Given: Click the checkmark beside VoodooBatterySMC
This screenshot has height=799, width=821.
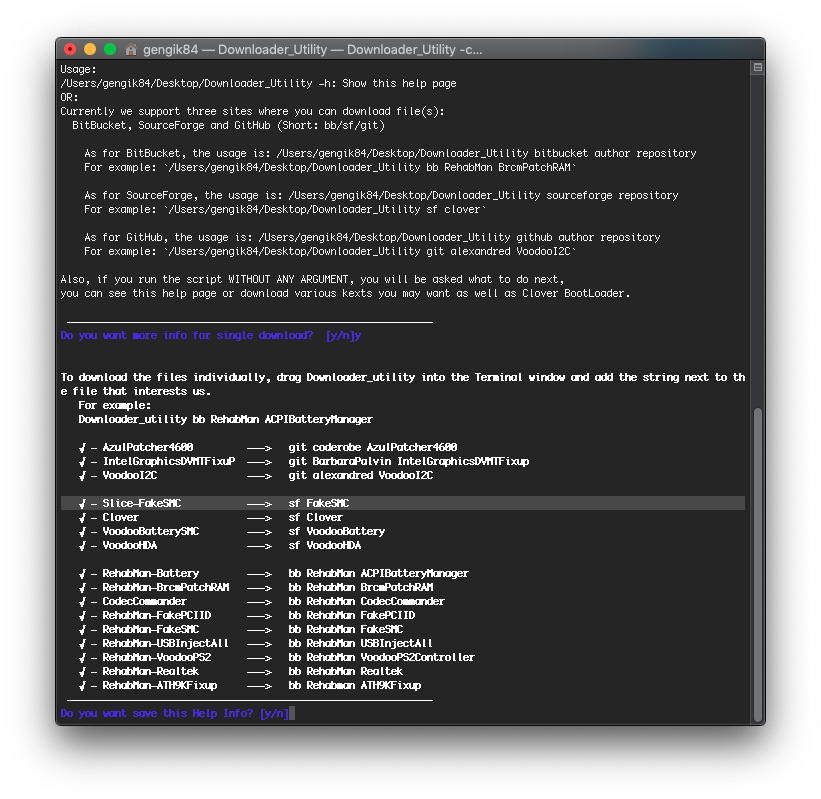Looking at the screenshot, I should click(x=82, y=531).
